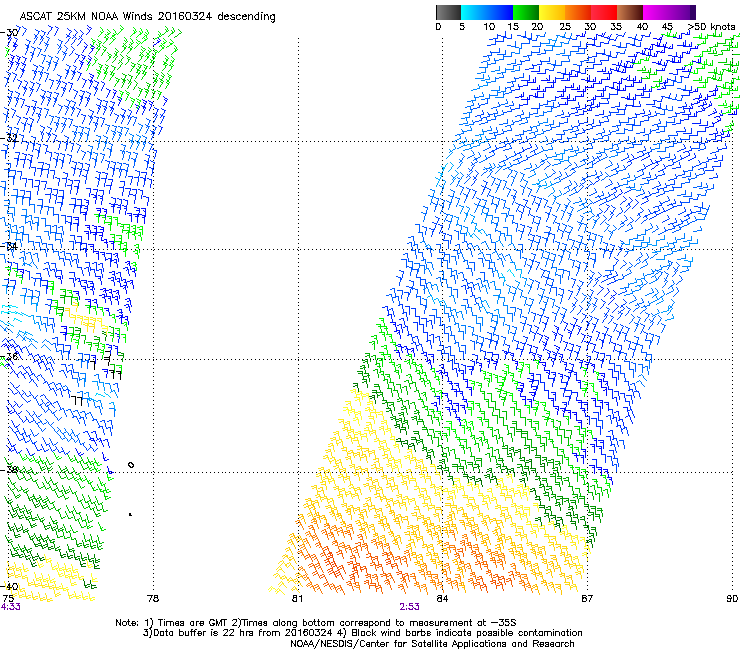The width and height of the screenshot is (740, 650).
Task: Click the green 15-20 knots legend swatch
Action: tap(526, 12)
